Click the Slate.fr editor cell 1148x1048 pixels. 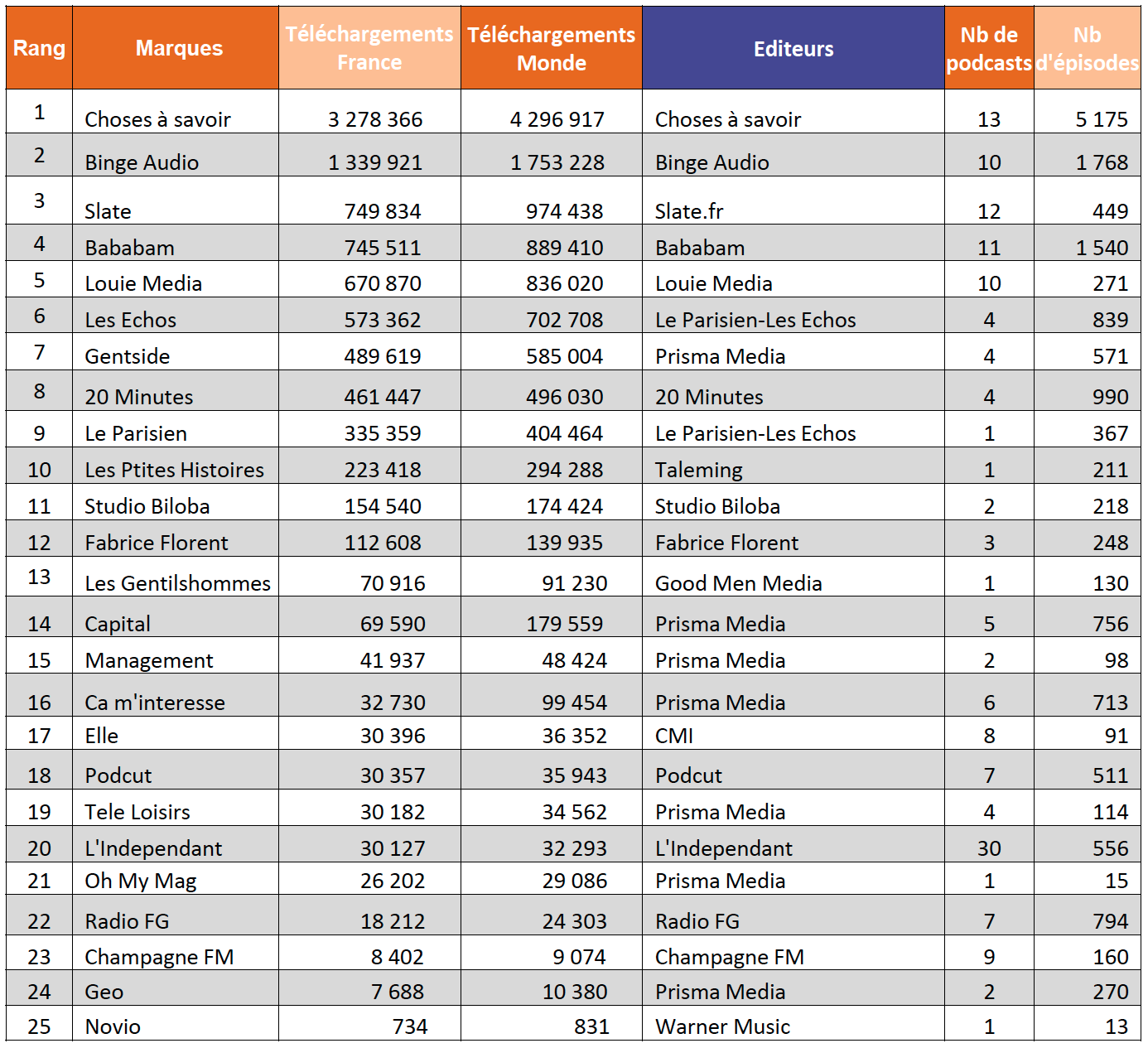pos(689,211)
